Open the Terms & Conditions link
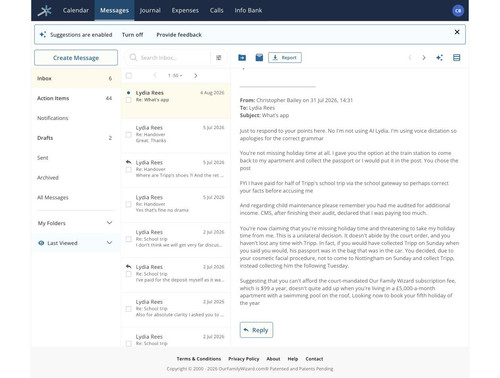 [199, 359]
